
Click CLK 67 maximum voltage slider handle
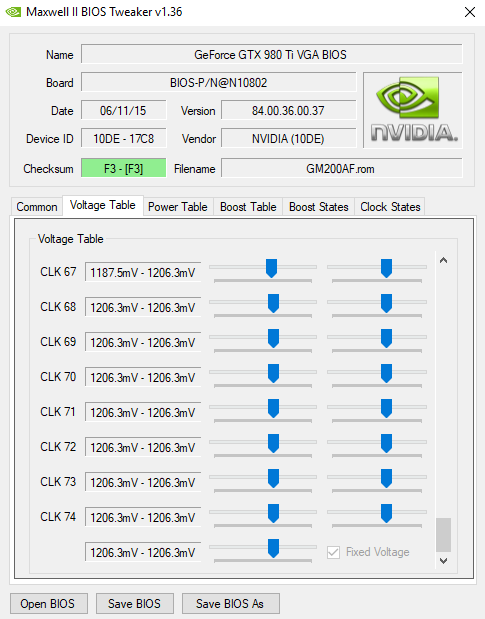(386, 268)
